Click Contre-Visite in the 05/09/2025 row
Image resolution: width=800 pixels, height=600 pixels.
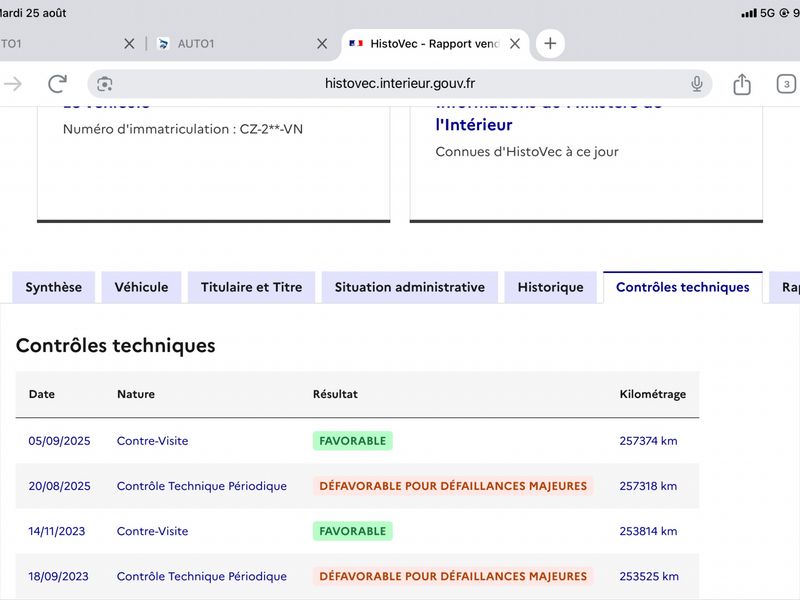[153, 441]
